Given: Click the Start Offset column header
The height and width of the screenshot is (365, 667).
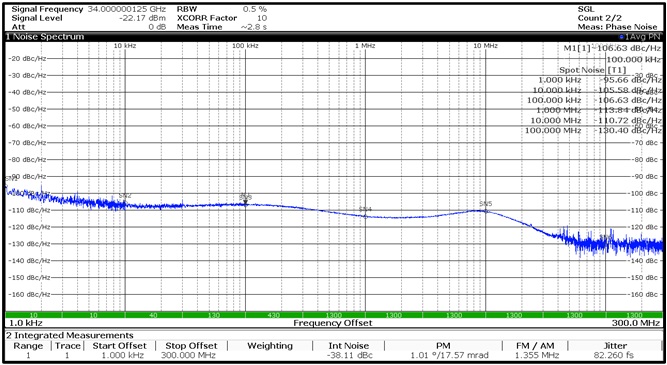Looking at the screenshot, I should tap(120, 346).
